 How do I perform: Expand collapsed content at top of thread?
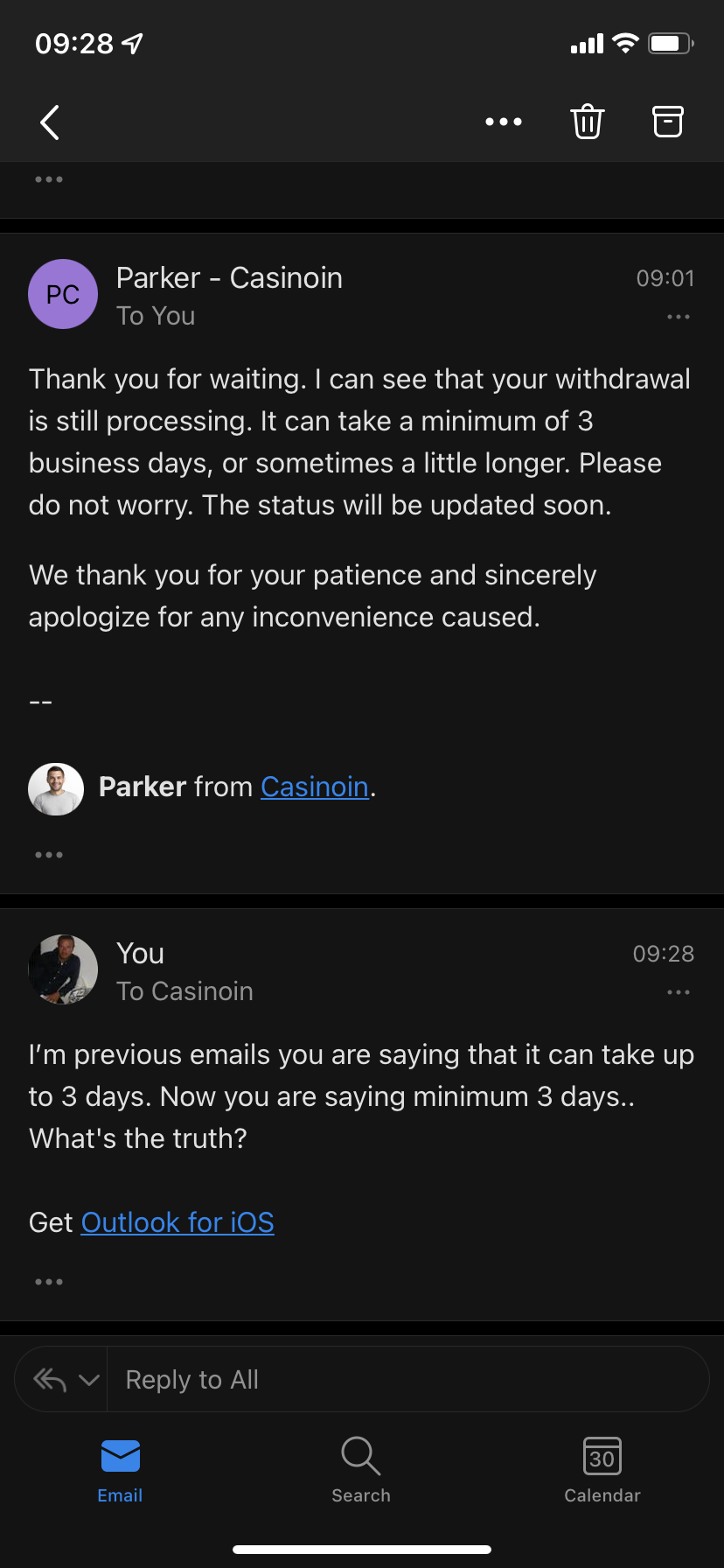(49, 179)
